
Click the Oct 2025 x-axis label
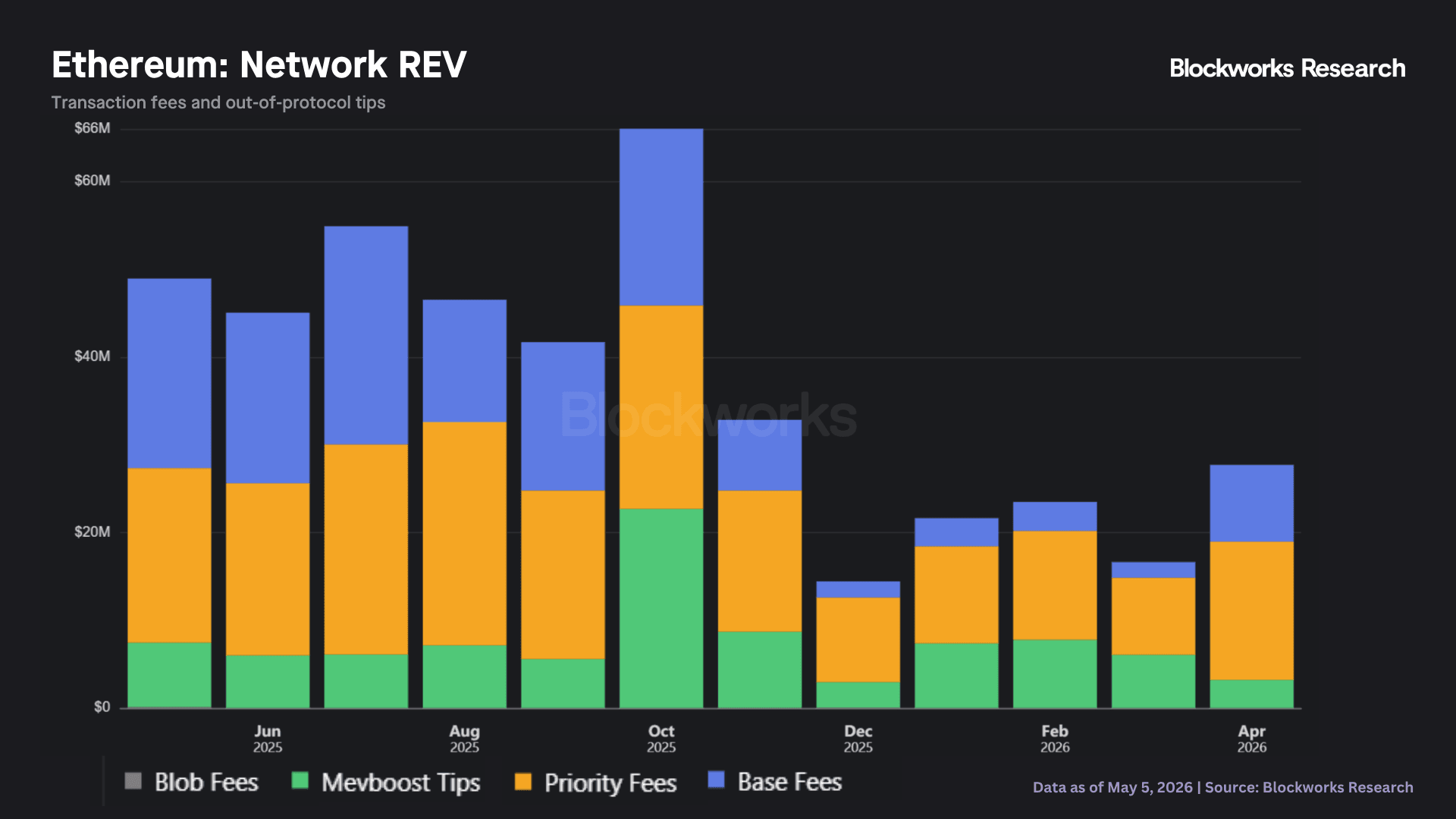(661, 739)
